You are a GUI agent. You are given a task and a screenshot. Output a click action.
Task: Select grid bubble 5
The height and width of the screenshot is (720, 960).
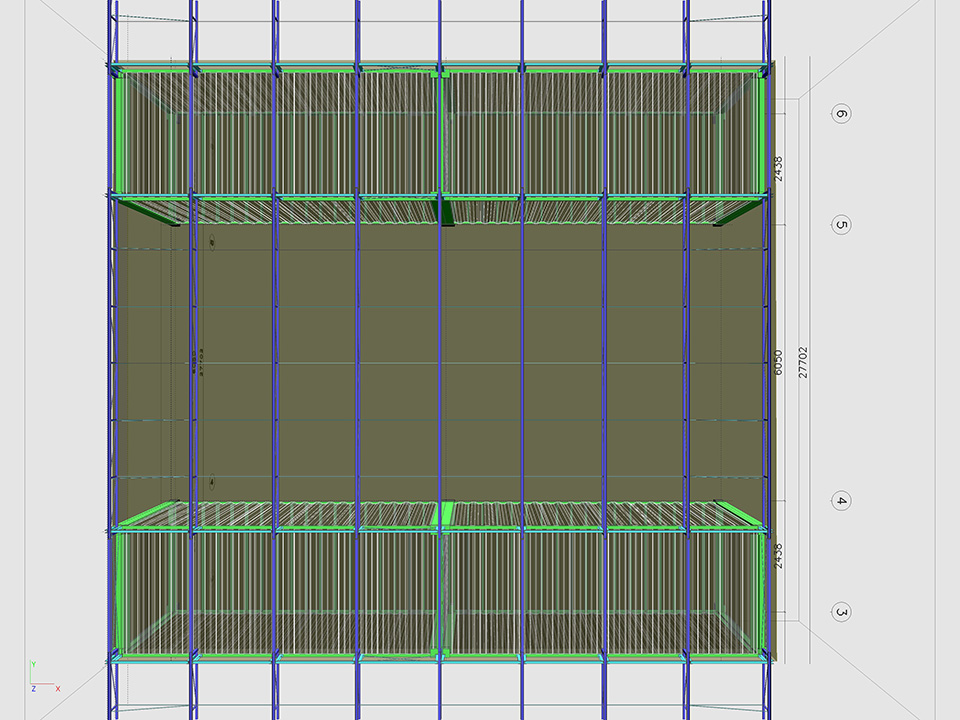841,225
